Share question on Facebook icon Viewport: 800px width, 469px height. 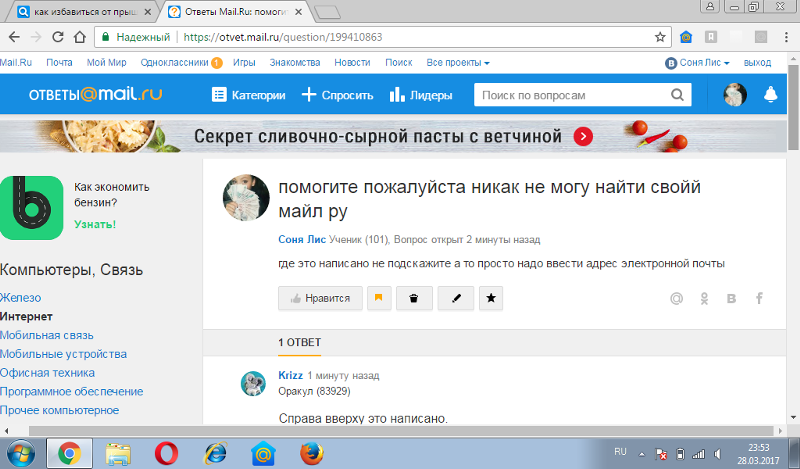pyautogui.click(x=759, y=299)
